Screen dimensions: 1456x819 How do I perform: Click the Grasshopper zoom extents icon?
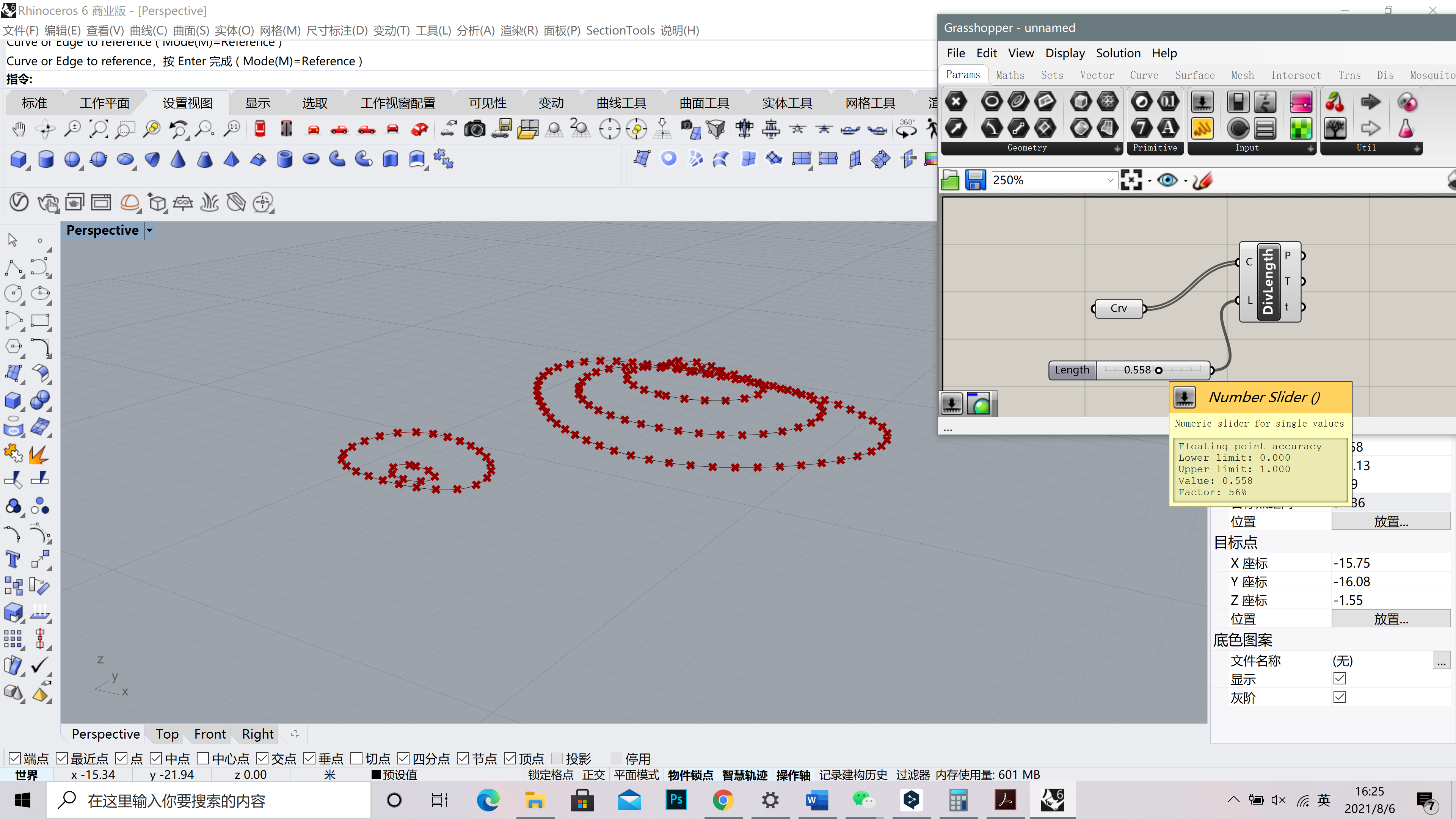click(1131, 180)
